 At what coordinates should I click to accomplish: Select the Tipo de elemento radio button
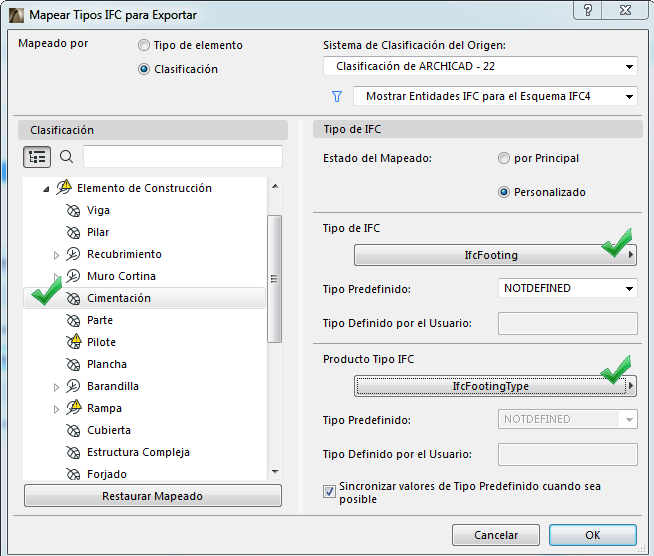tap(145, 45)
